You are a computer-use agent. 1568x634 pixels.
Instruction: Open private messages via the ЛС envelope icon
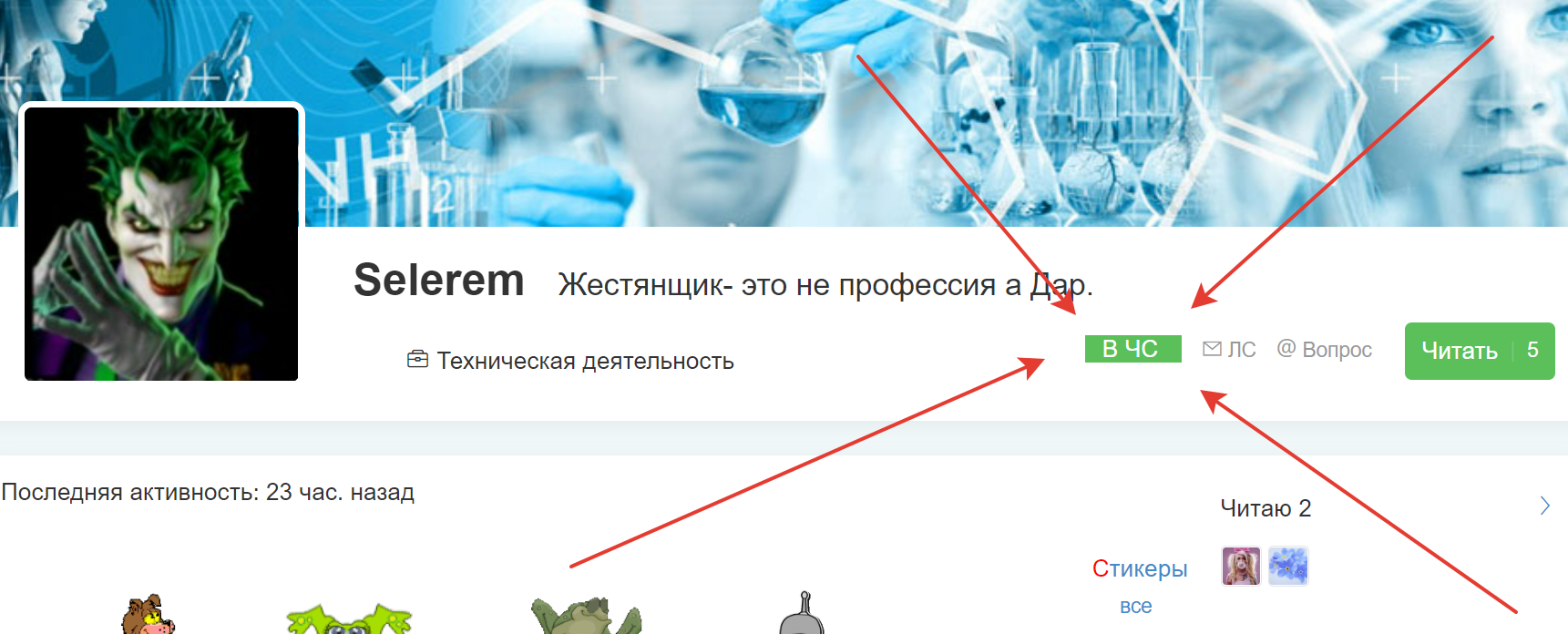click(x=1212, y=349)
